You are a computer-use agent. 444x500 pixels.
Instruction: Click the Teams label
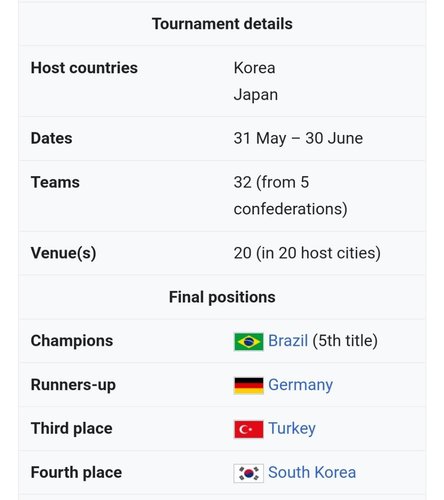[x=55, y=182]
